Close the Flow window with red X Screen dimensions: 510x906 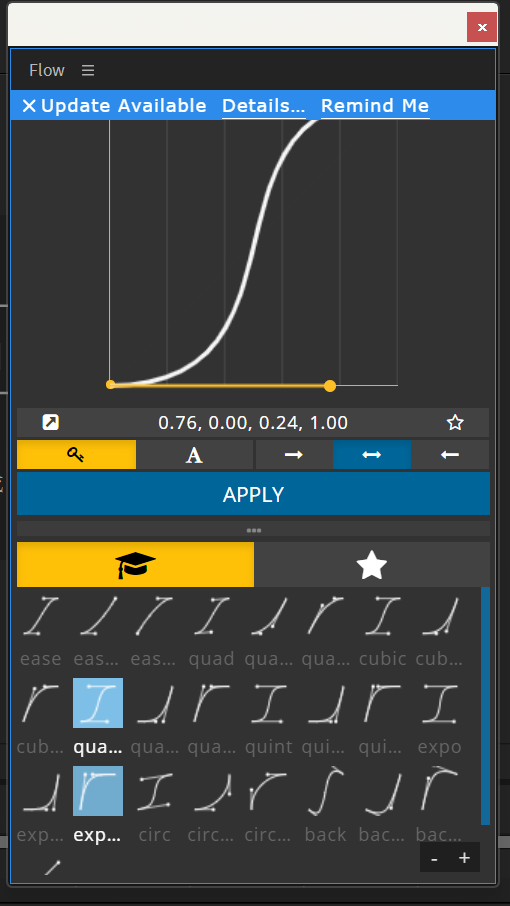[x=482, y=27]
